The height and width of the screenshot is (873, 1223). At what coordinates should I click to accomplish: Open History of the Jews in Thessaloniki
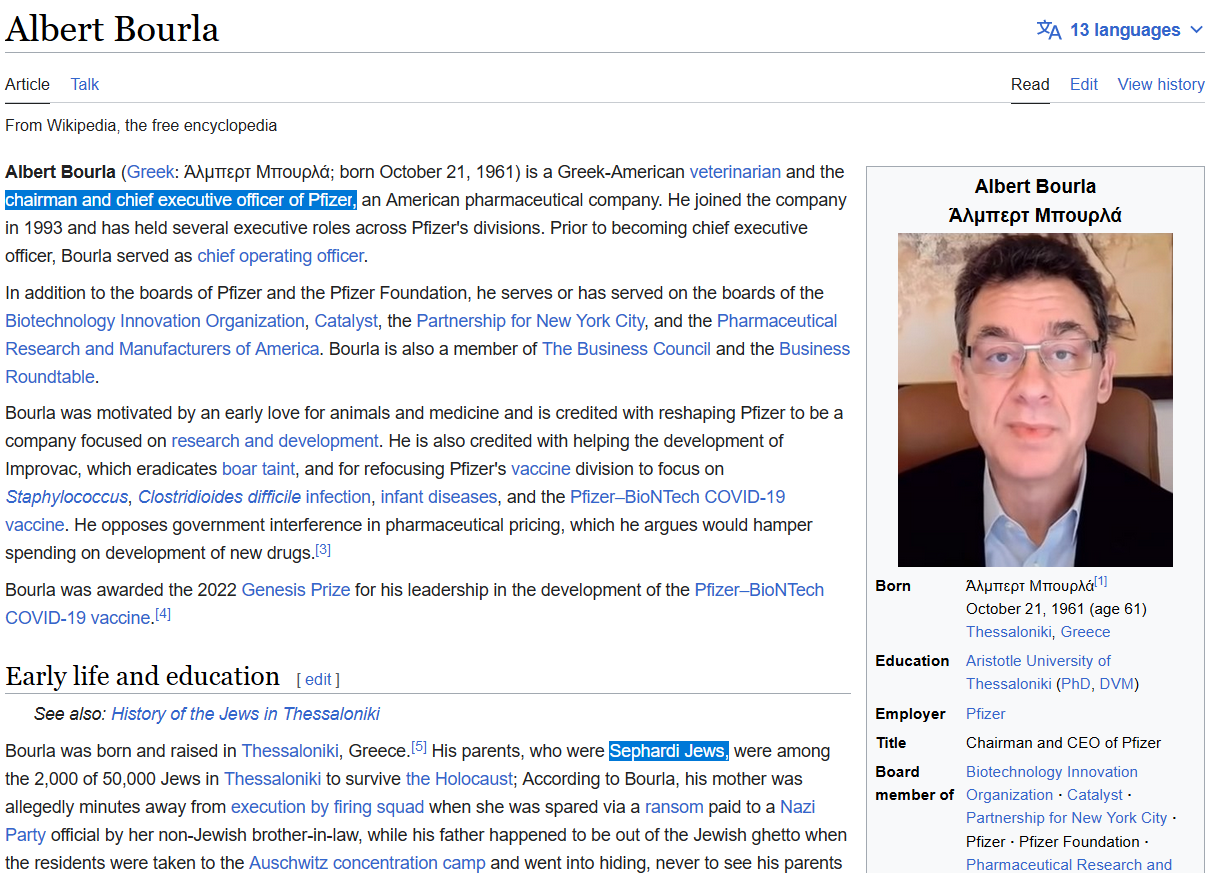(x=246, y=714)
